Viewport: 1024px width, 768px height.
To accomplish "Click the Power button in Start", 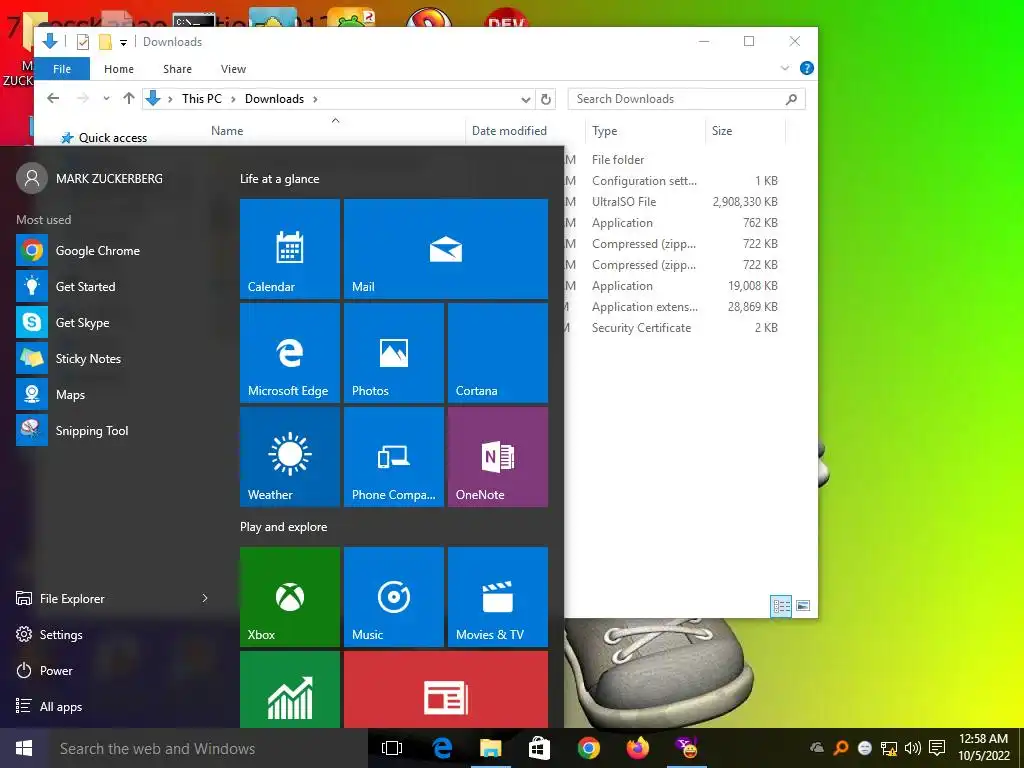I will [44, 670].
